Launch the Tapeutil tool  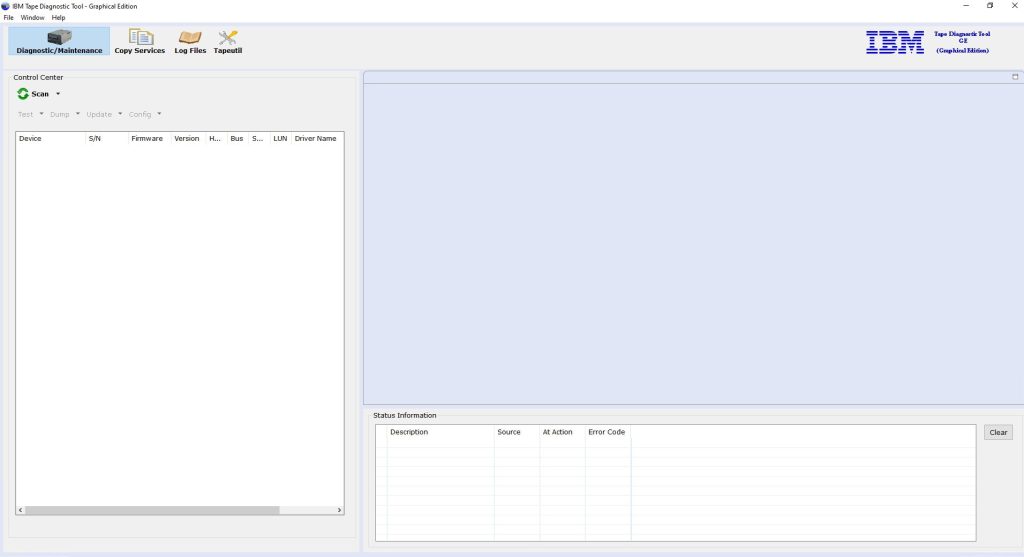point(228,41)
